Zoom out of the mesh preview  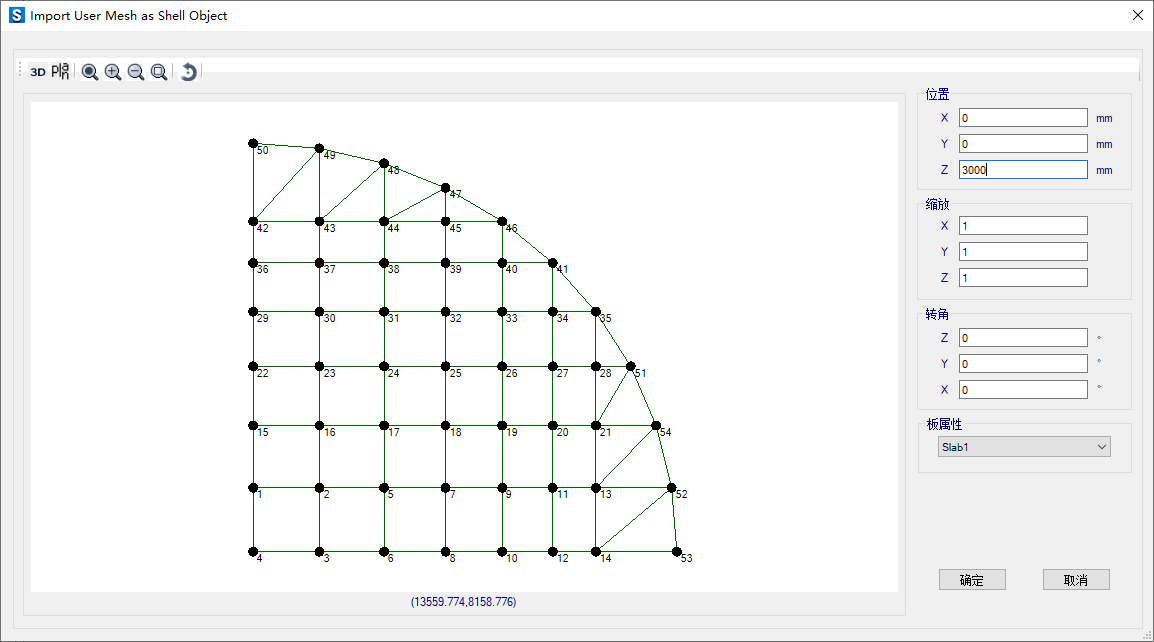136,72
